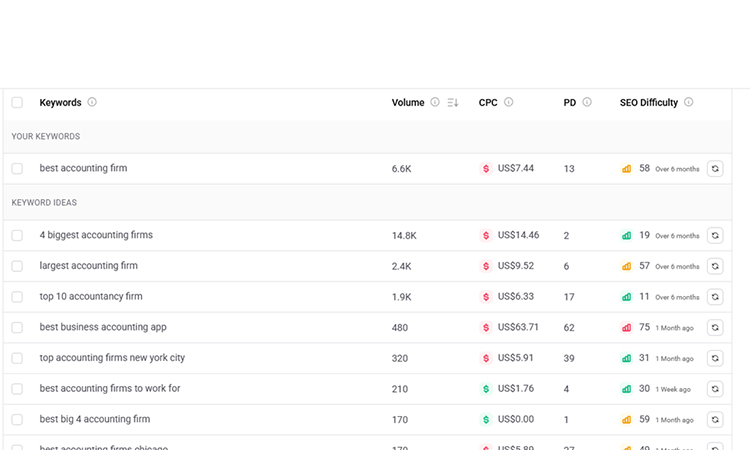Image resolution: width=750 pixels, height=450 pixels.
Task: Click the CPC dollar icon for best business accounting app
Action: tap(486, 327)
